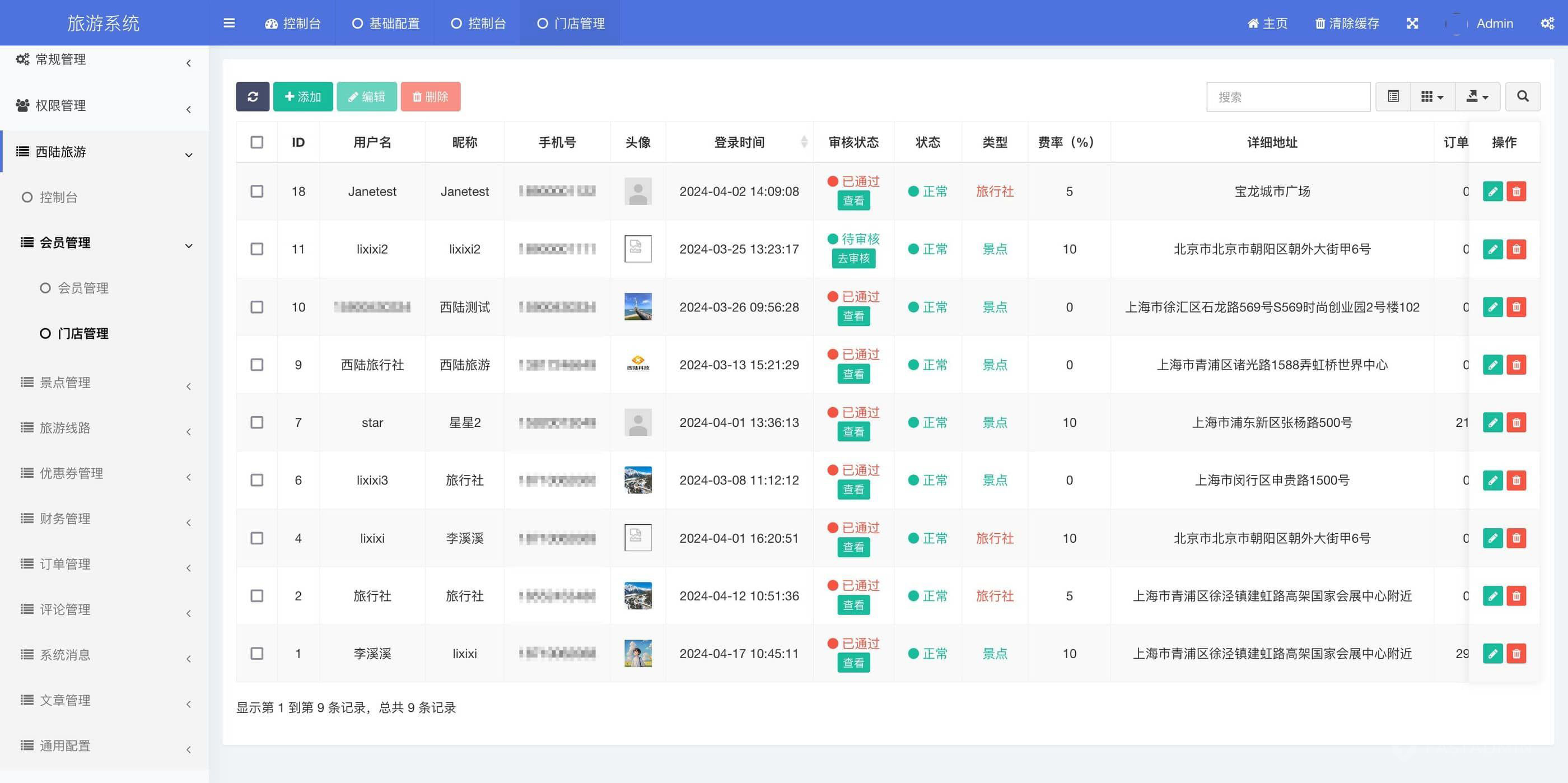This screenshot has height=783, width=1568.
Task: Switch to the 基础配置 tab
Action: [x=386, y=23]
